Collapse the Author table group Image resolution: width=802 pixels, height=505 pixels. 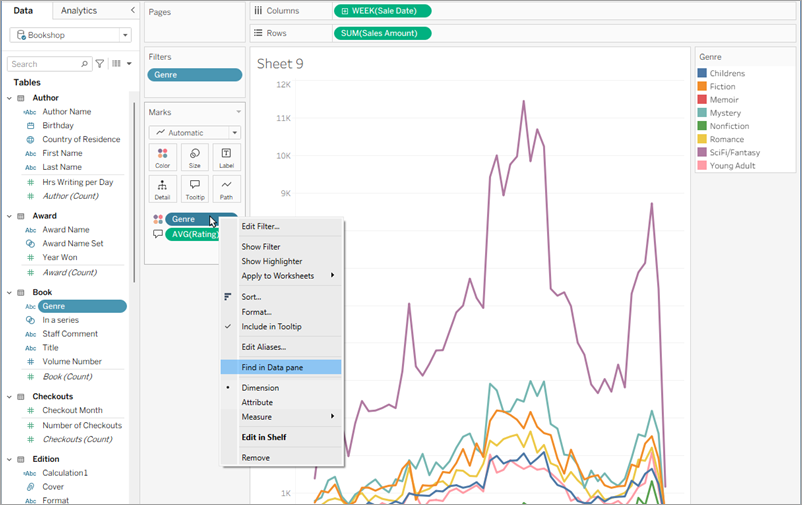[x=10, y=98]
